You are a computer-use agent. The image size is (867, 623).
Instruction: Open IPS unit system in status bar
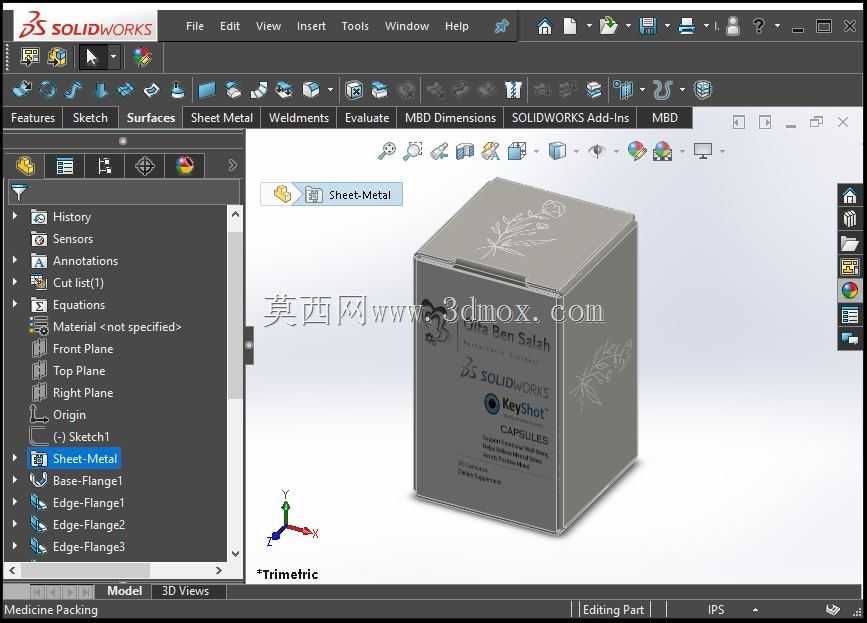pos(716,610)
